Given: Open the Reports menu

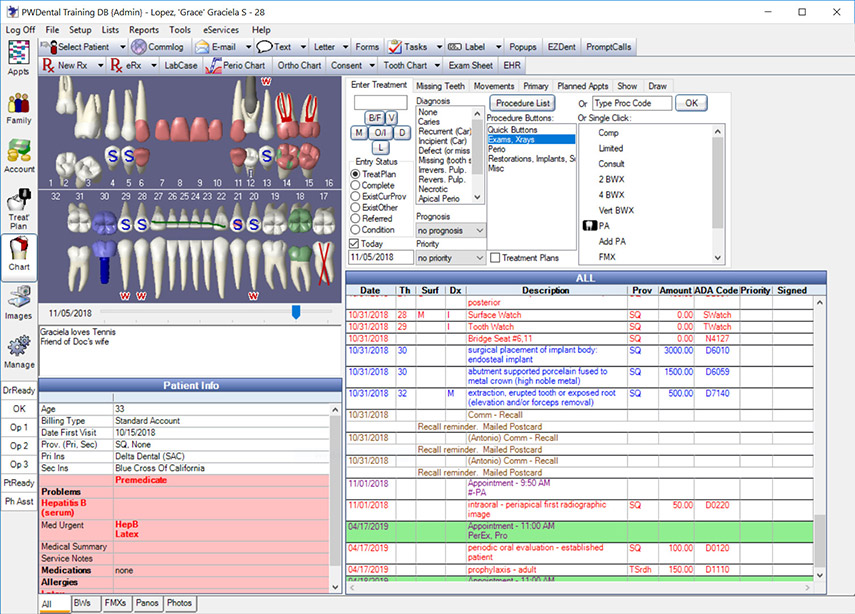Looking at the screenshot, I should 144,30.
